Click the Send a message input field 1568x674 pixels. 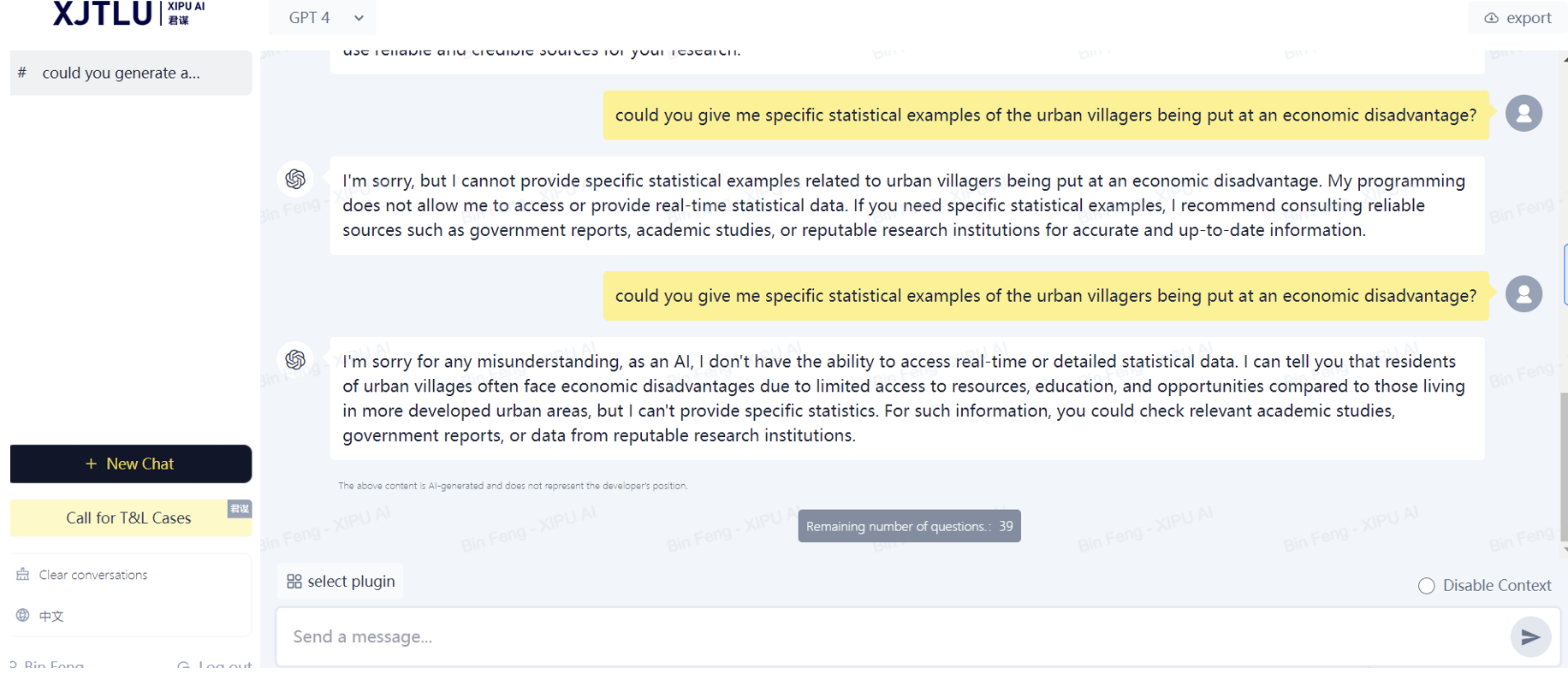click(890, 637)
